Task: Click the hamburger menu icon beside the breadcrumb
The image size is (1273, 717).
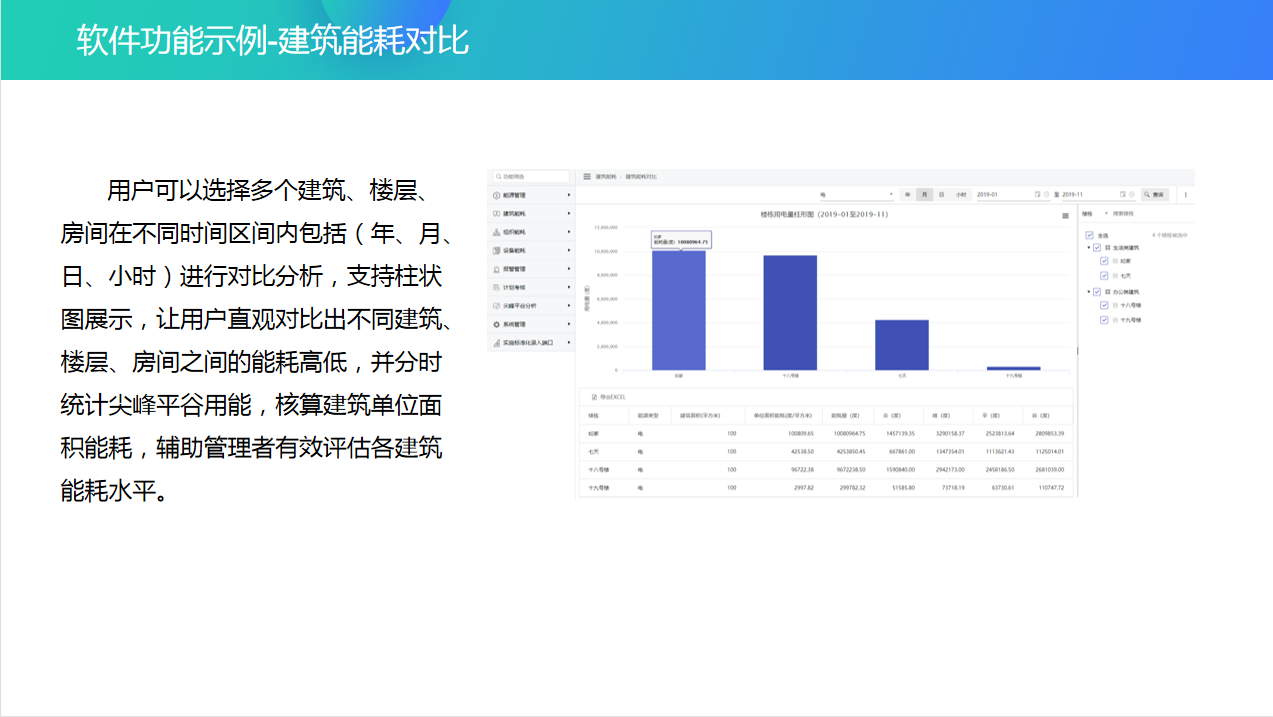Action: [x=587, y=176]
